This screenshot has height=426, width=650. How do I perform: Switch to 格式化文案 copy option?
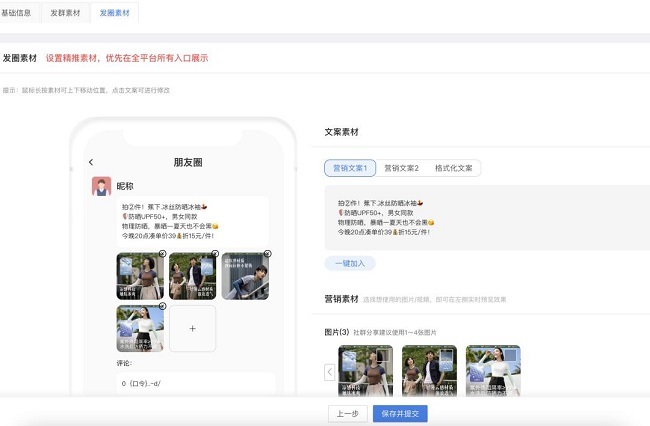pos(453,168)
